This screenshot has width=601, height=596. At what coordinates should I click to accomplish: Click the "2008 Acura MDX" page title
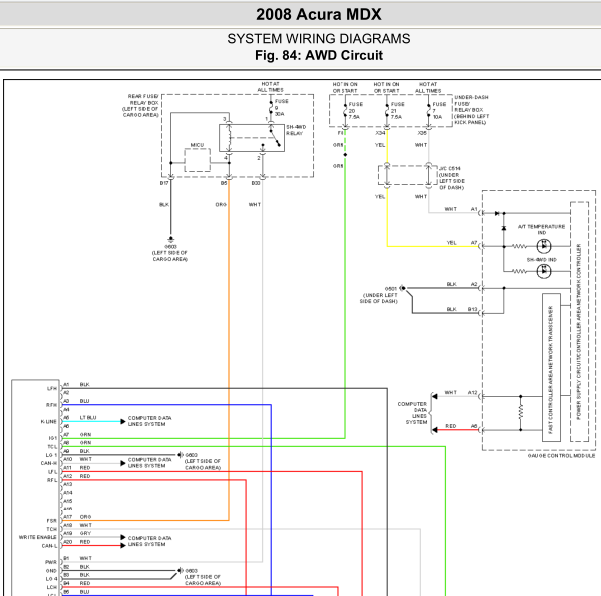(319, 15)
